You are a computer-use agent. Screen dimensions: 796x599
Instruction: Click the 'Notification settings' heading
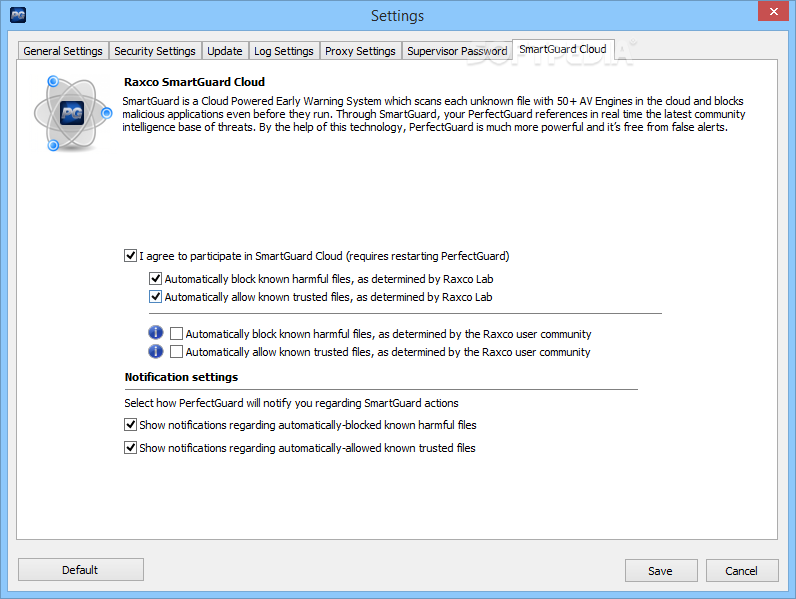click(181, 377)
